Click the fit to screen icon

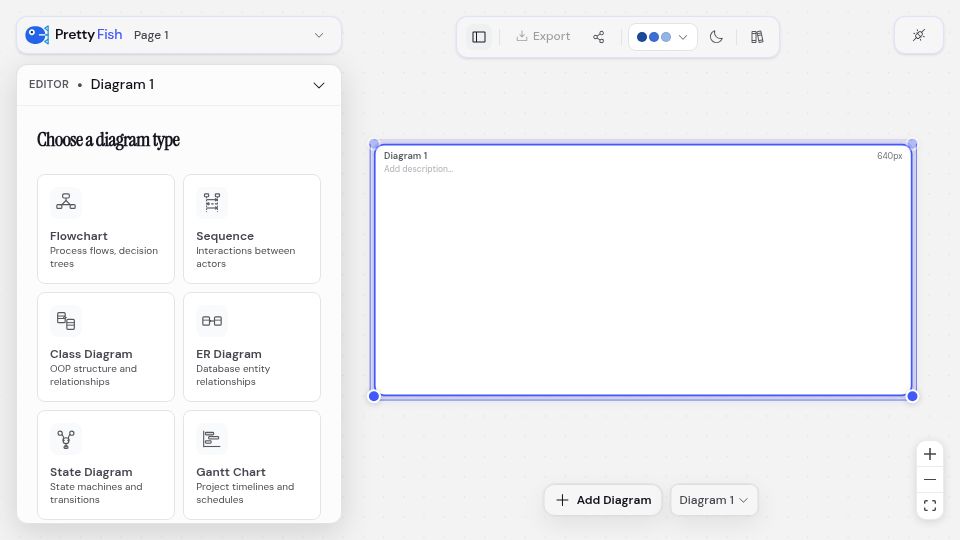[929, 505]
